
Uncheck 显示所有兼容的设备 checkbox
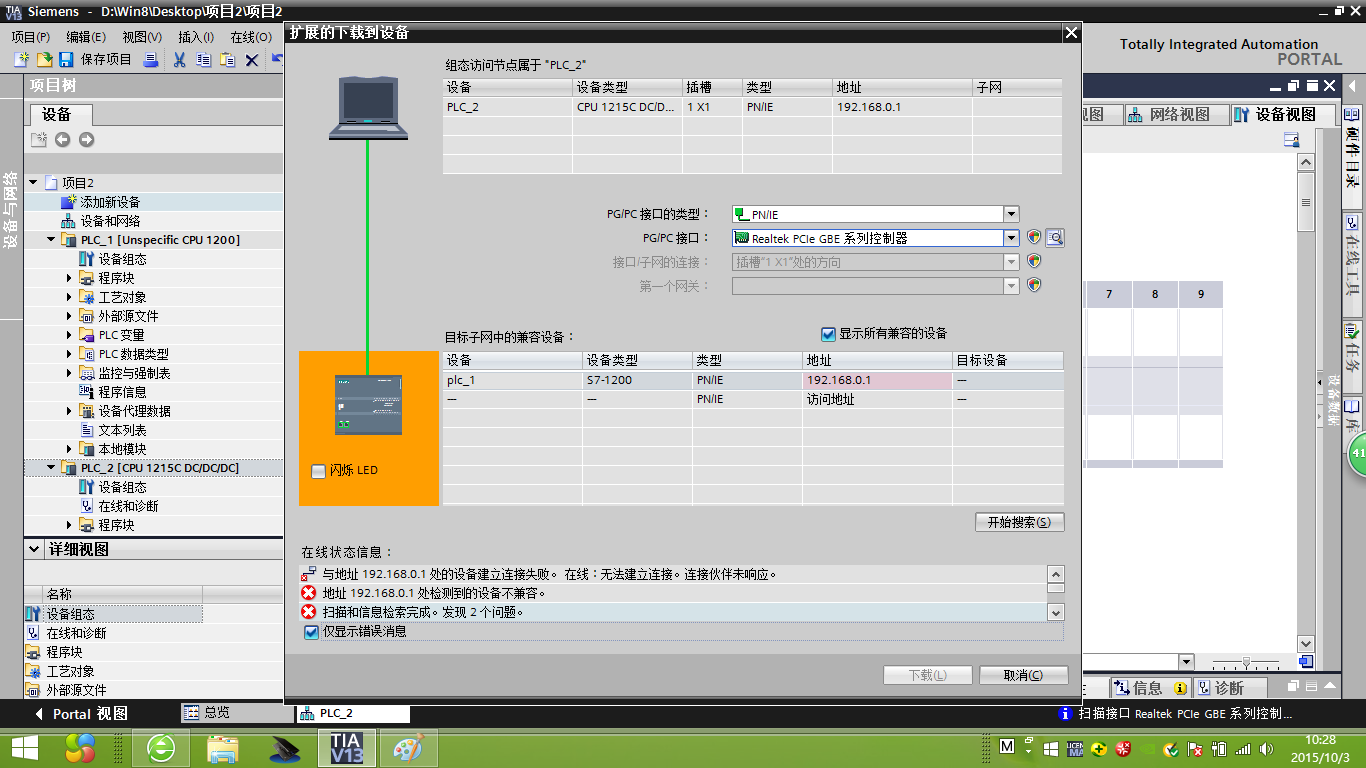828,334
